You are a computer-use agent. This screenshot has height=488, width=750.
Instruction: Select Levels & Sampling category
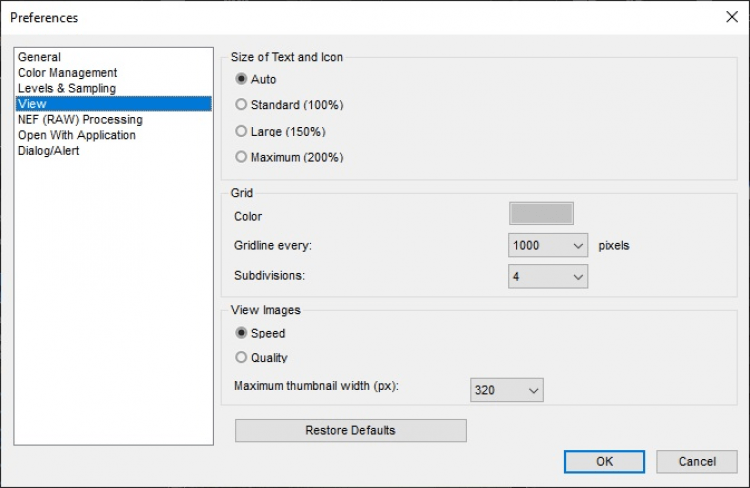pyautogui.click(x=66, y=88)
